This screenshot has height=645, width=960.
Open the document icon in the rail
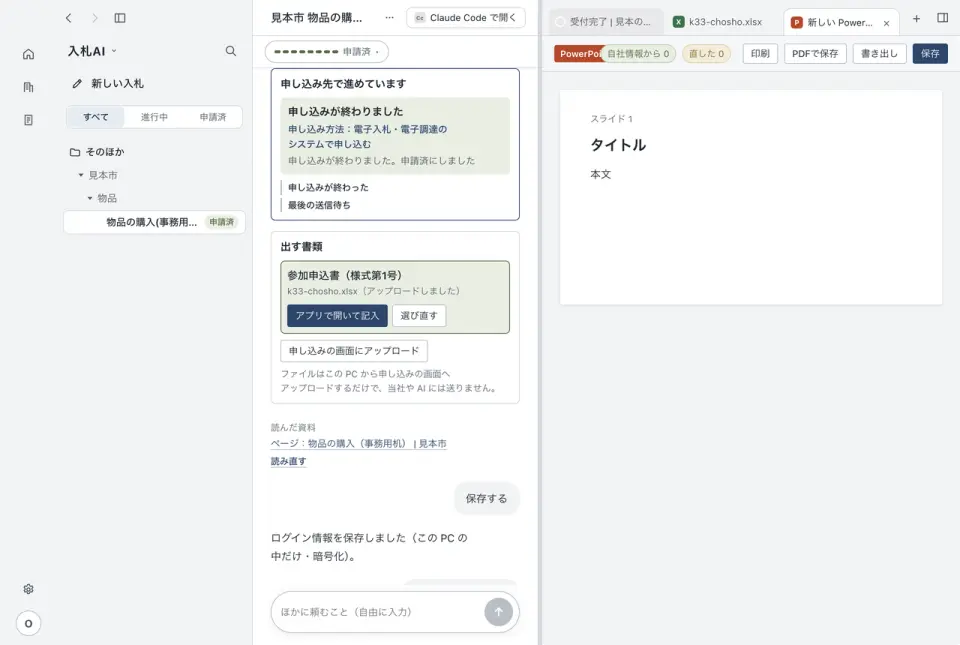click(28, 120)
